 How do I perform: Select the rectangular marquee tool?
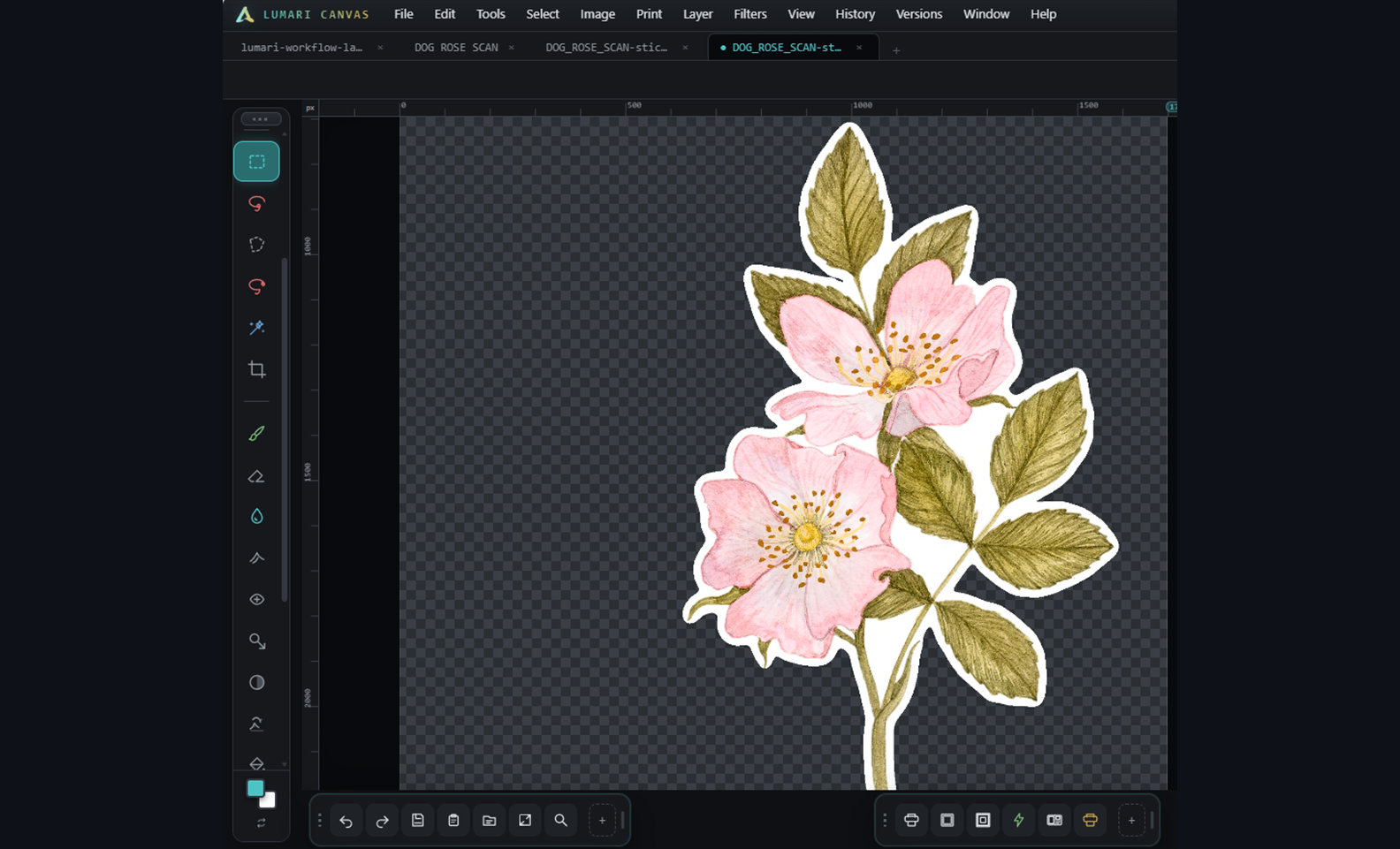click(x=256, y=162)
